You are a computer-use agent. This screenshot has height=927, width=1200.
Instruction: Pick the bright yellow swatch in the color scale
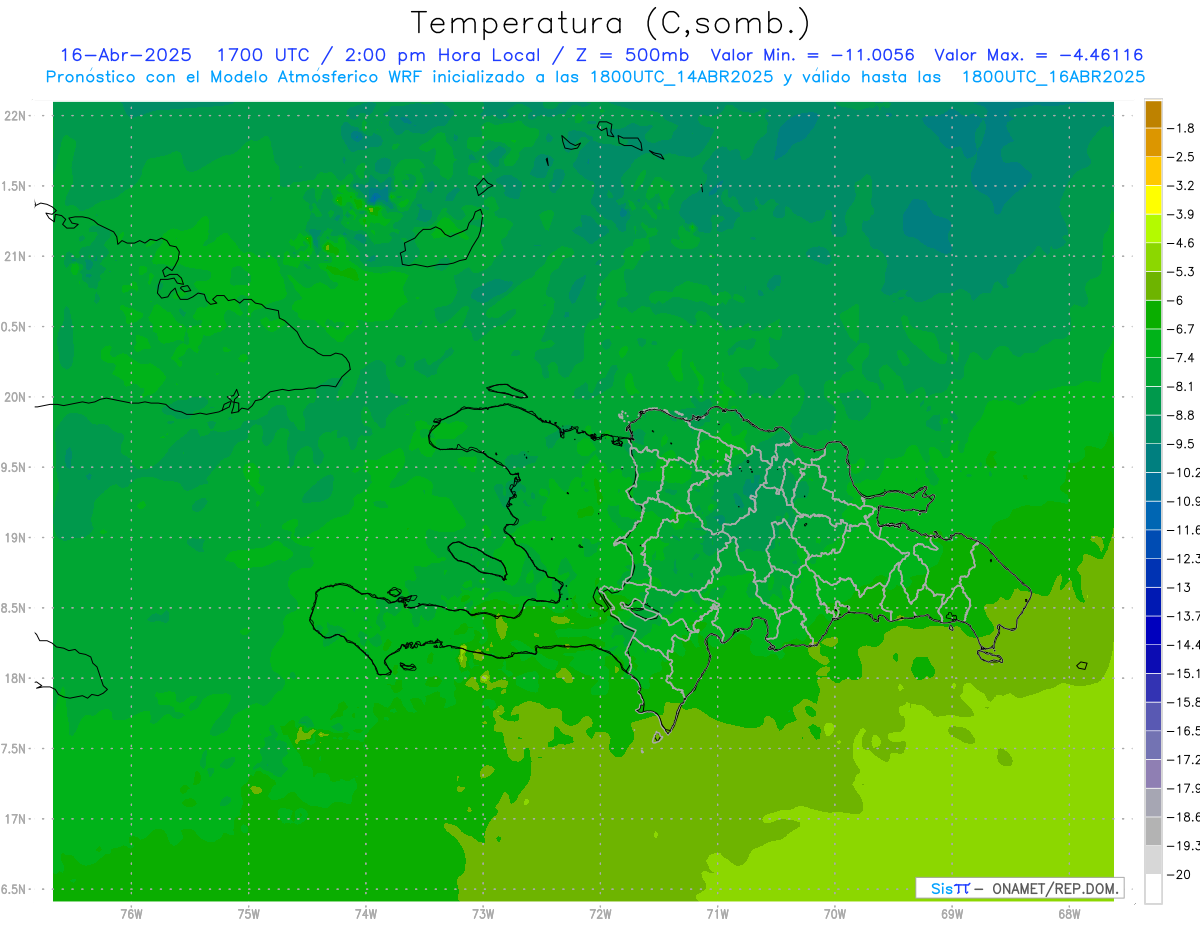coord(1153,201)
